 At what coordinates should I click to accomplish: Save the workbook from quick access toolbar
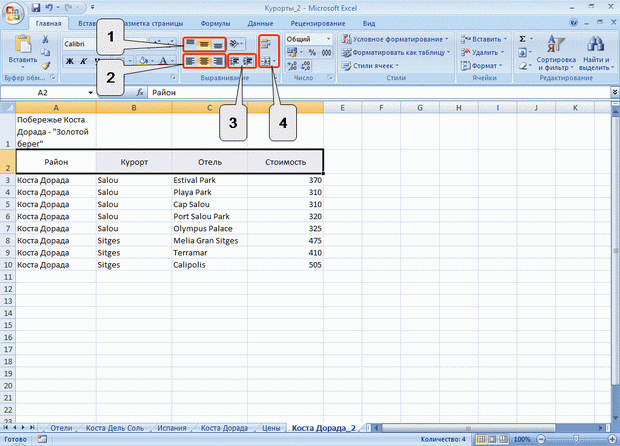click(x=36, y=8)
